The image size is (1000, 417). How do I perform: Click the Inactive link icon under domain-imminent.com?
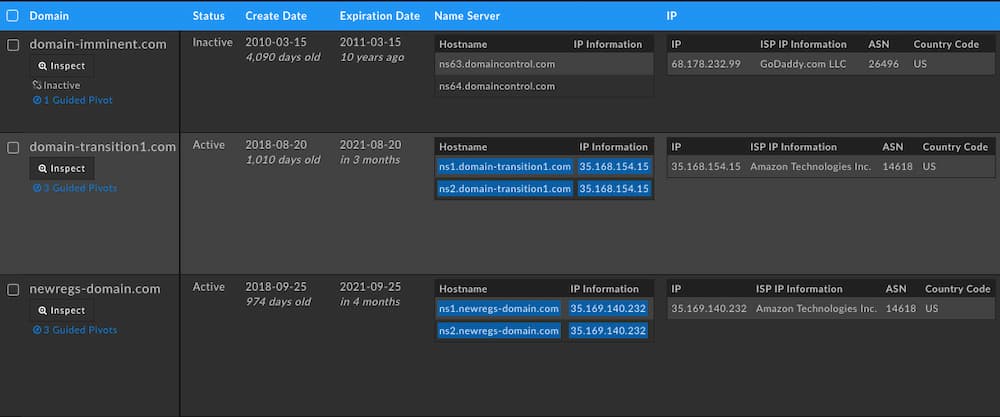click(37, 85)
